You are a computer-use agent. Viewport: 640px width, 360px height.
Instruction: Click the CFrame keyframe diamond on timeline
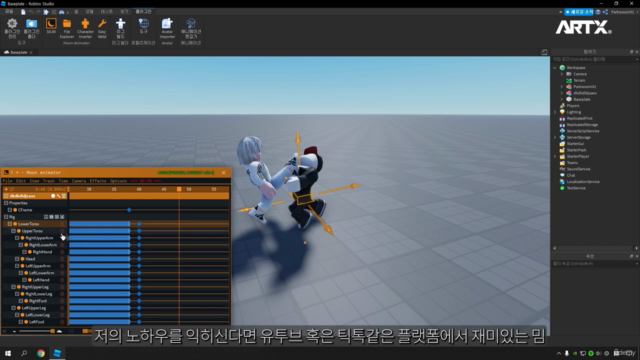[129, 210]
